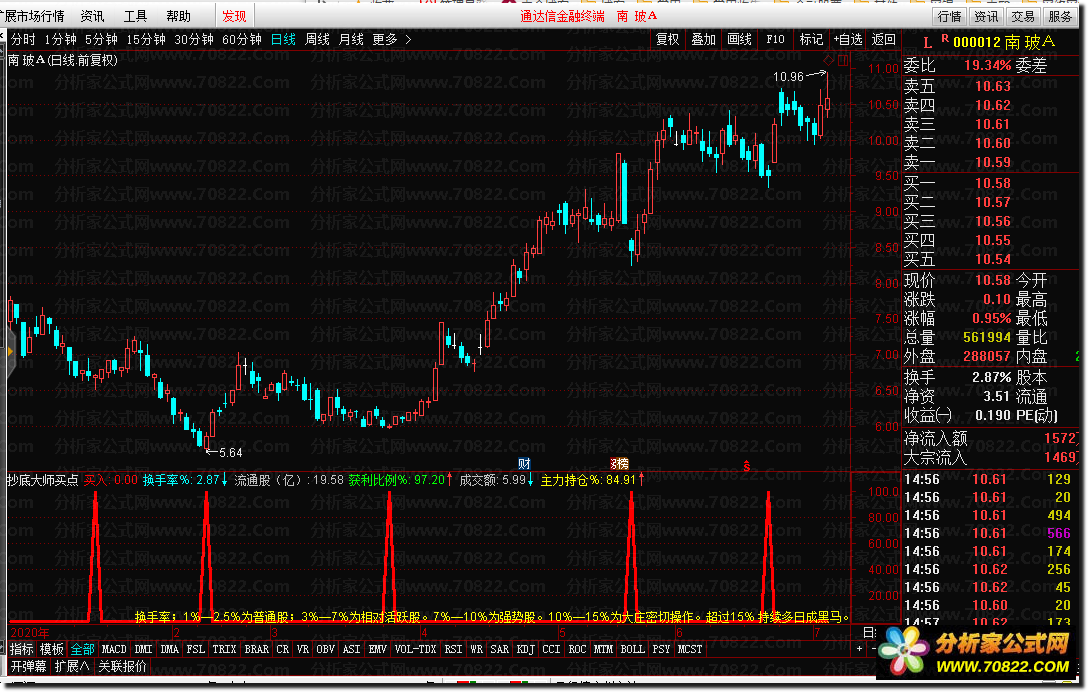Screen dimensions: 1089x692
Task: Select the 日线 daily chart tab
Action: click(283, 40)
